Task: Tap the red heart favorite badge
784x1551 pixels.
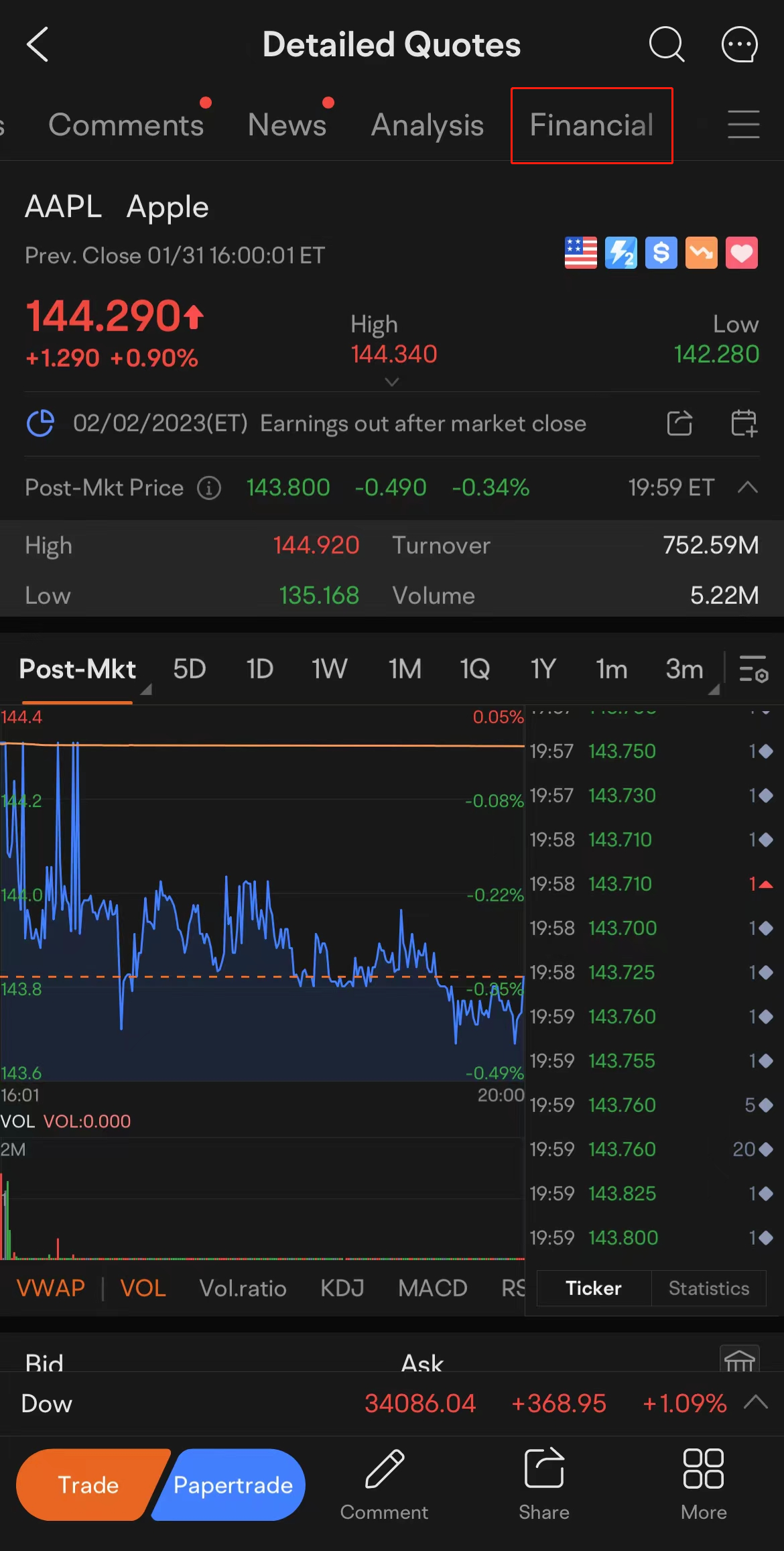Action: (742, 253)
